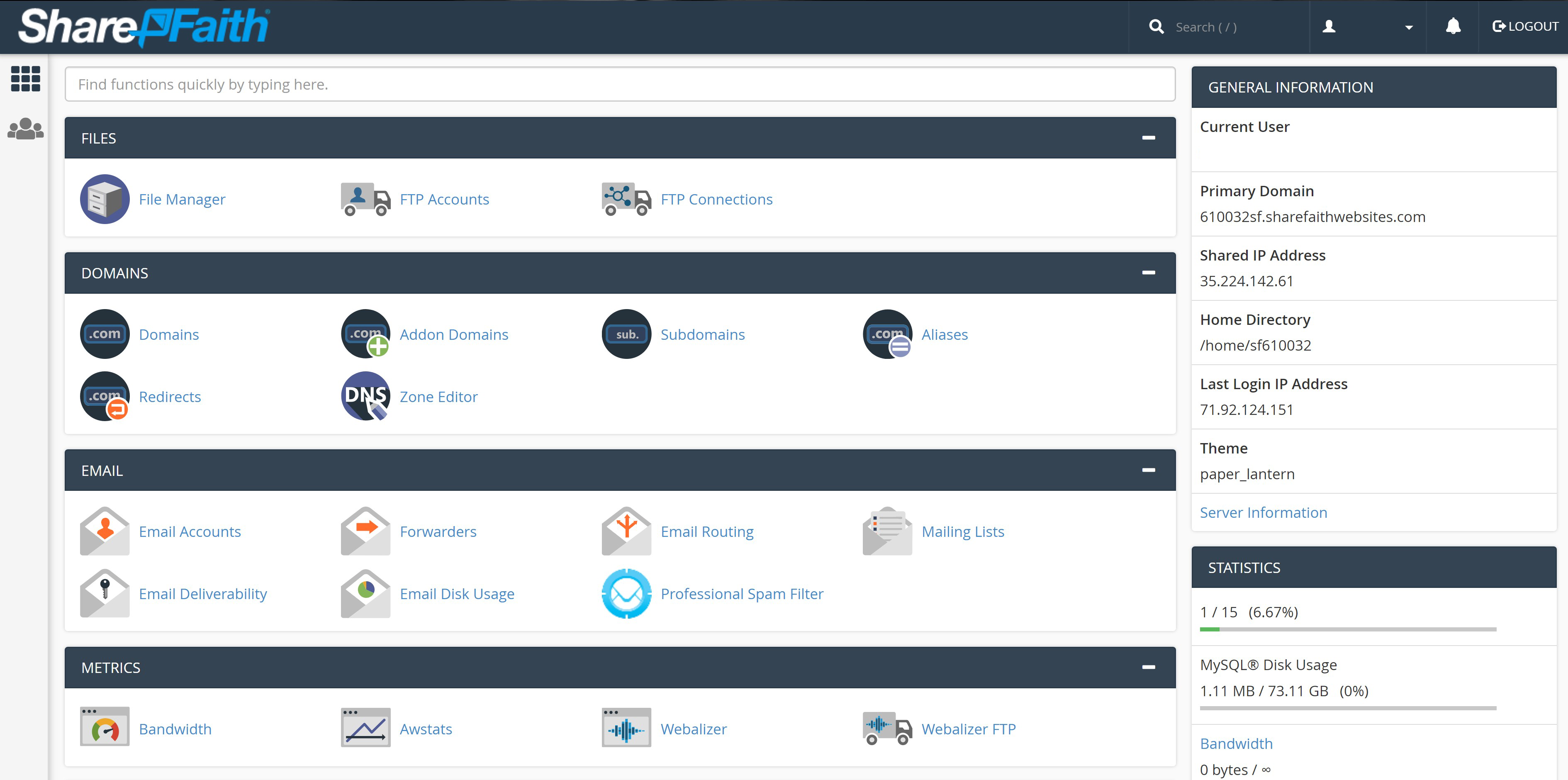This screenshot has width=1568, height=780.
Task: Click the 1 / 15 usage progress bar
Action: [x=1348, y=630]
